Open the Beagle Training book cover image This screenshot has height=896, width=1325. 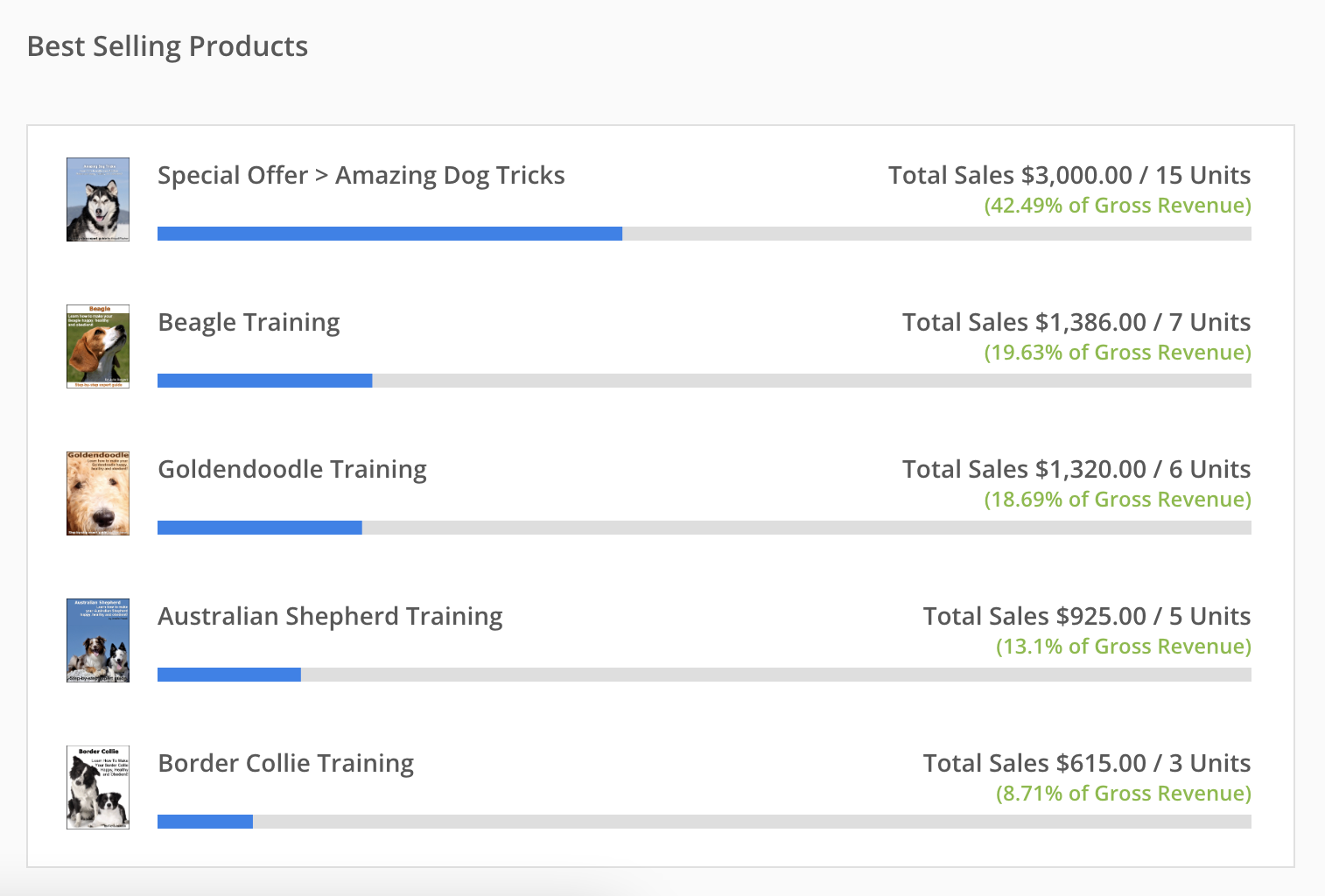pos(98,346)
